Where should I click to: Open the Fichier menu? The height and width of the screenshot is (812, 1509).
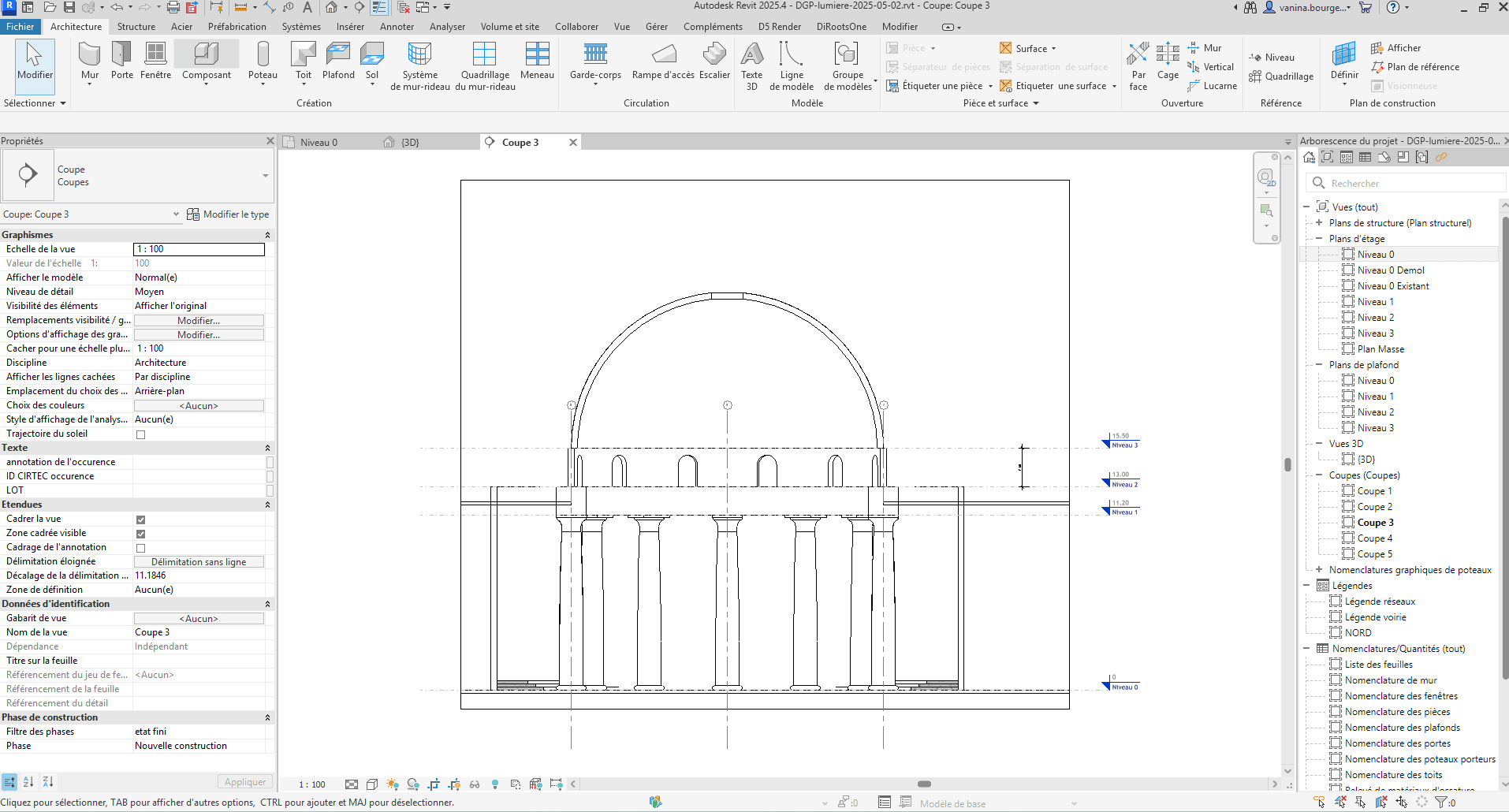click(20, 26)
